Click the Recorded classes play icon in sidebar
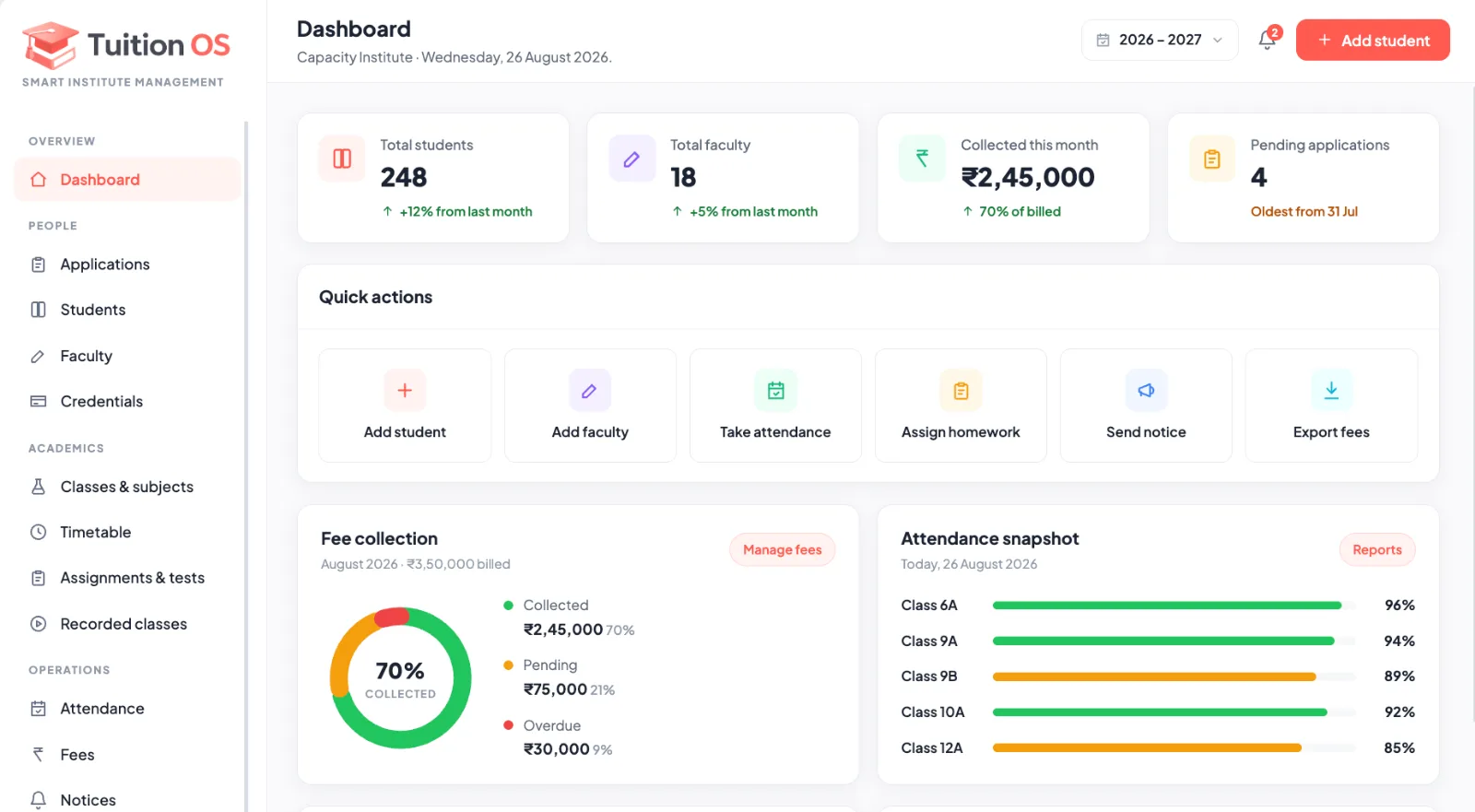 (x=38, y=624)
